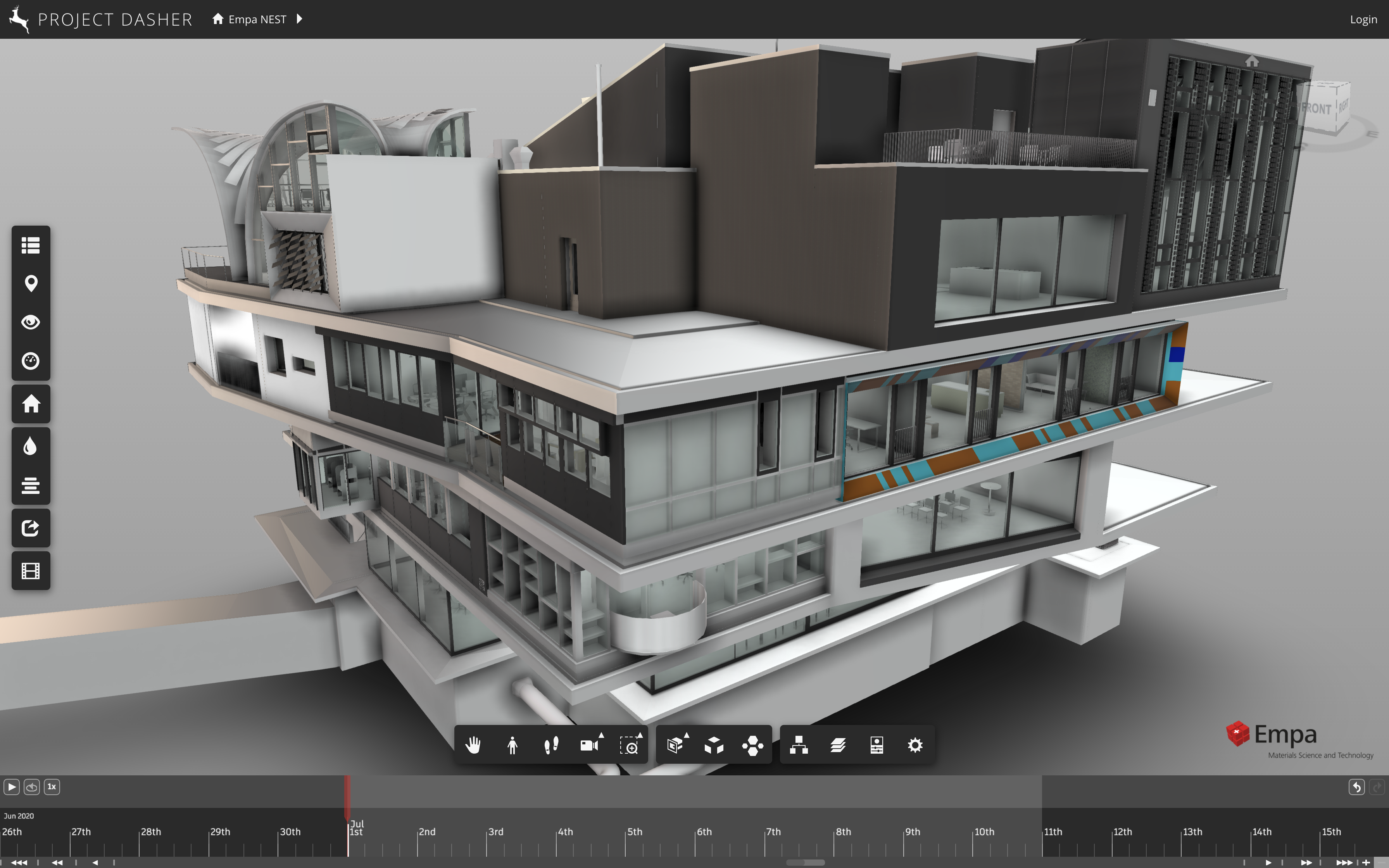Open the 1x playback speed selector
The image size is (1389, 868).
click(52, 787)
